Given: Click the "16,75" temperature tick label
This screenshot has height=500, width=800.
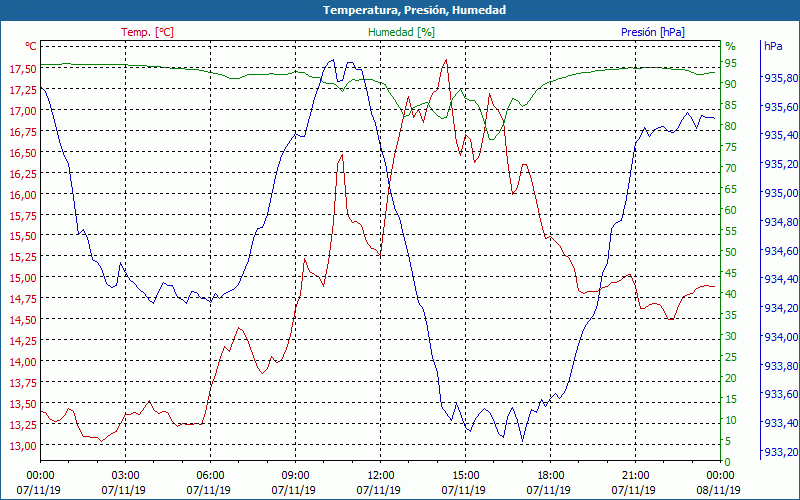Looking at the screenshot, I should coord(23,132).
